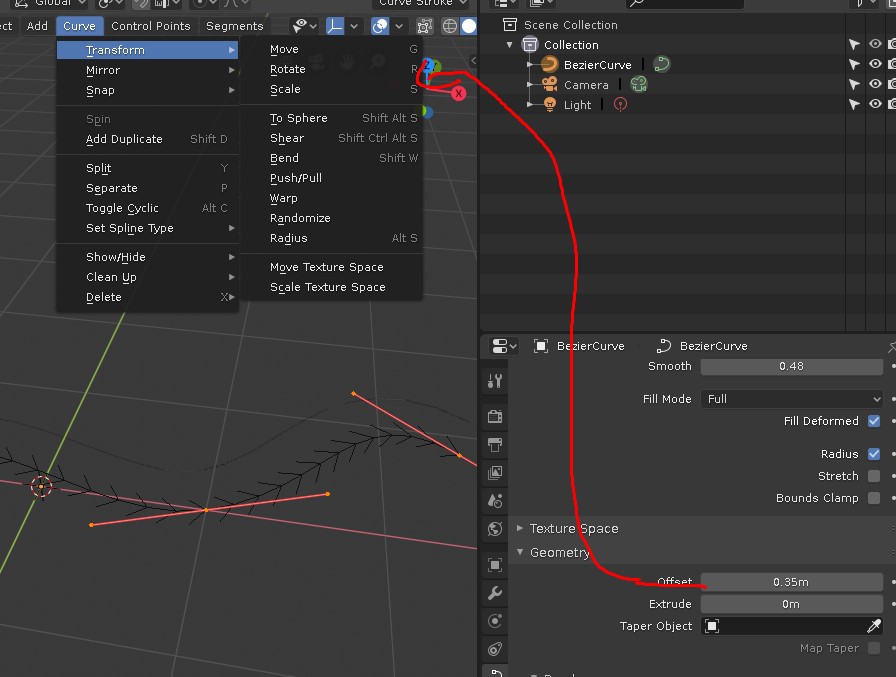Enable the Stretch checkbox

pyautogui.click(x=874, y=476)
